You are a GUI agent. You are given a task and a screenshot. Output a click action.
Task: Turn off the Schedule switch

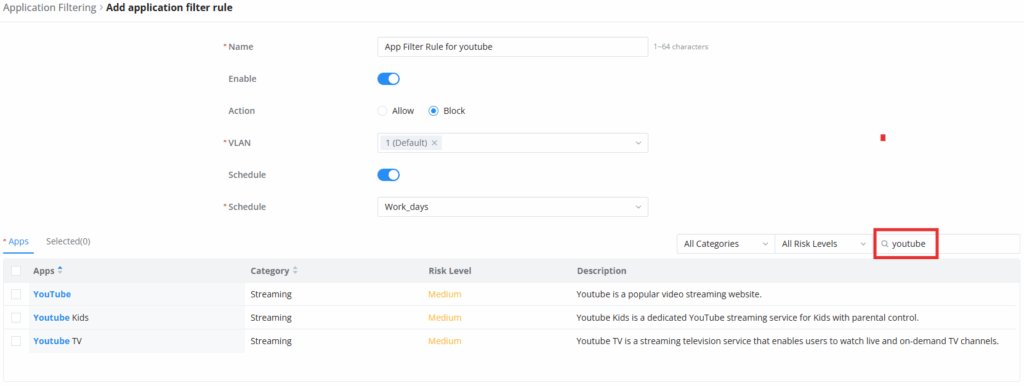pos(389,175)
